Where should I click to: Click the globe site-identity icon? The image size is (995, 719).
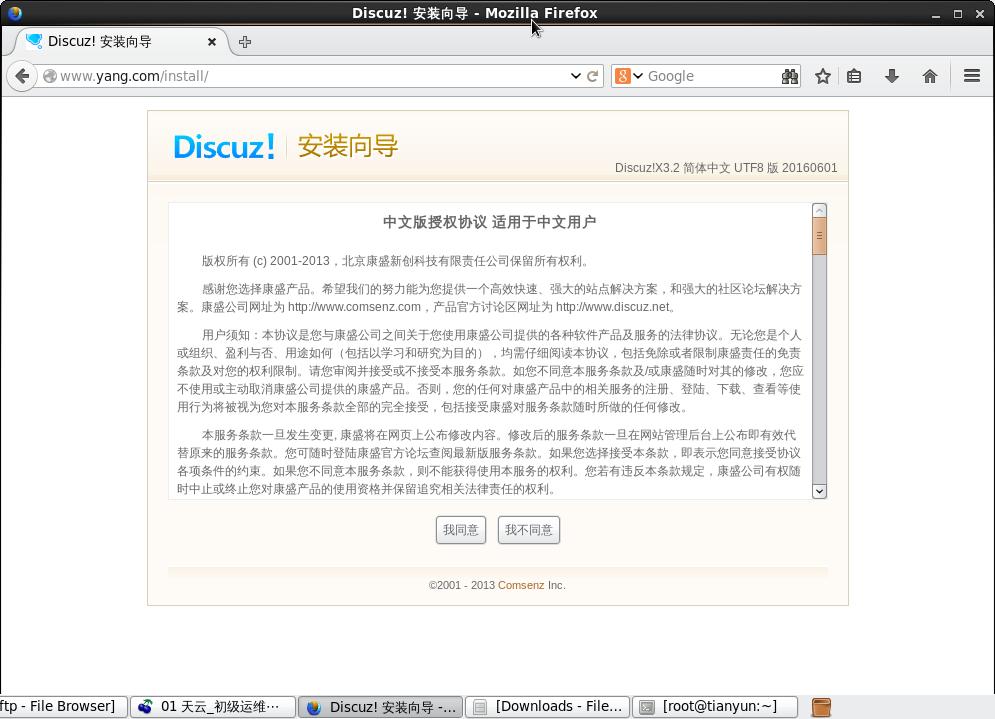[48, 76]
